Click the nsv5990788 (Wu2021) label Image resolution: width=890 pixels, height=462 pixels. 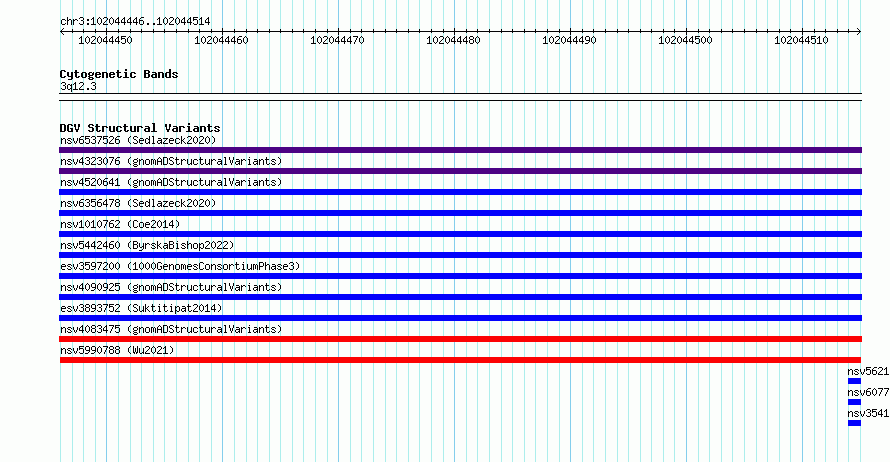click(117, 350)
